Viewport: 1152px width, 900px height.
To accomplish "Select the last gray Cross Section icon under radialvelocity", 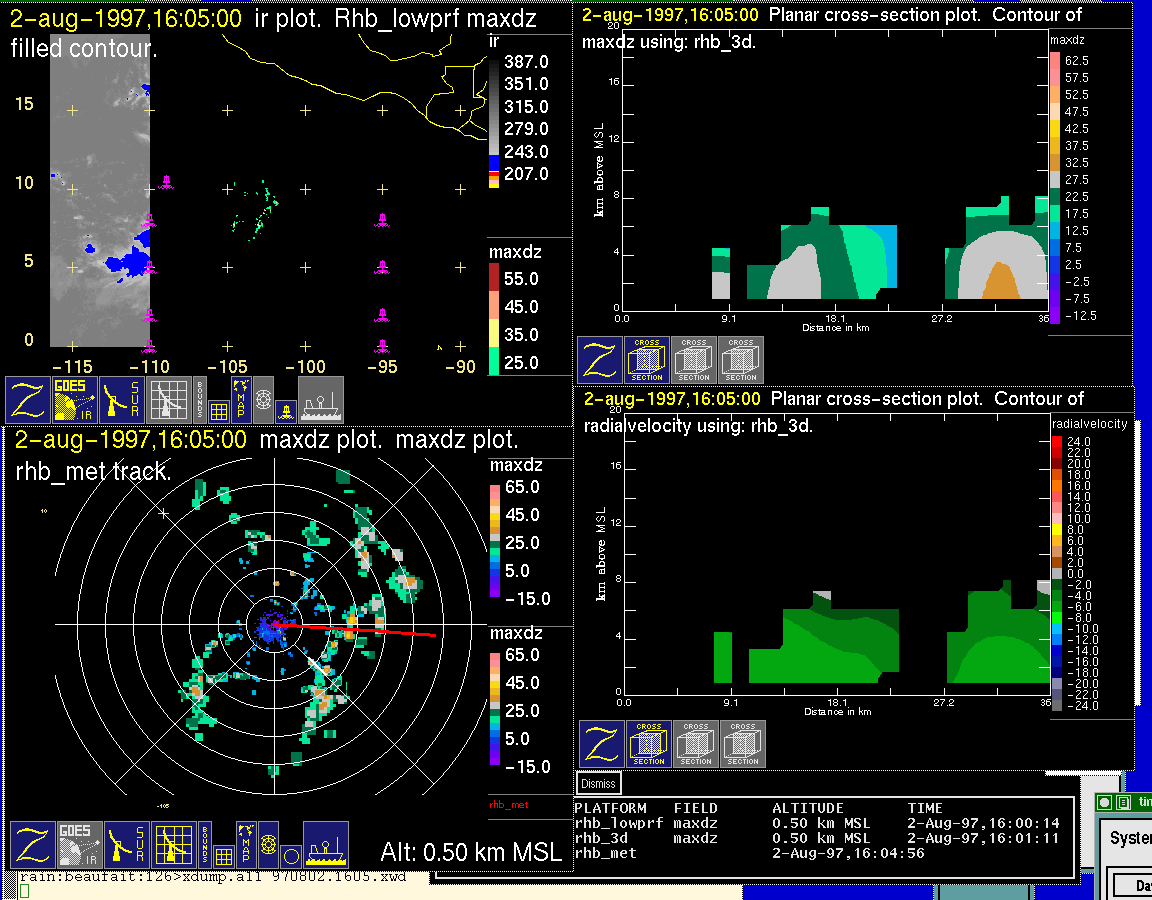I will (743, 744).
